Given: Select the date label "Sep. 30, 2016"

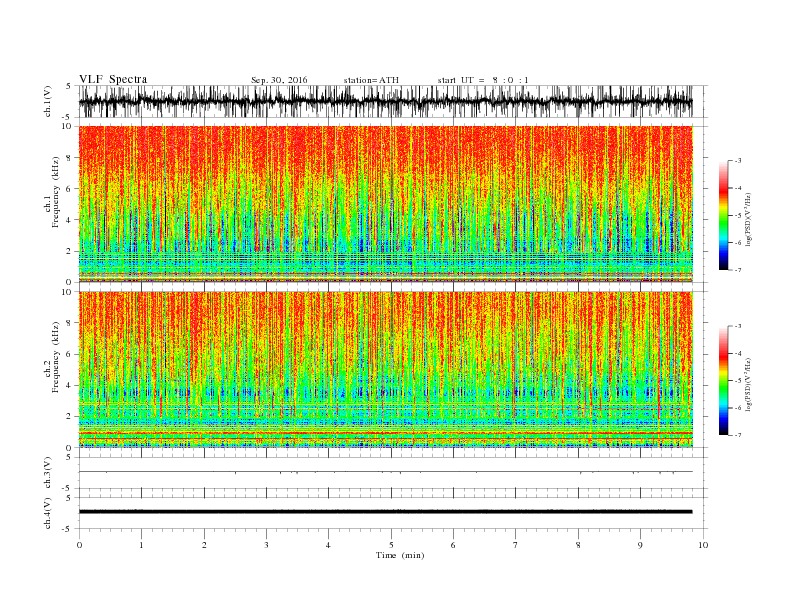Looking at the screenshot, I should [279, 80].
